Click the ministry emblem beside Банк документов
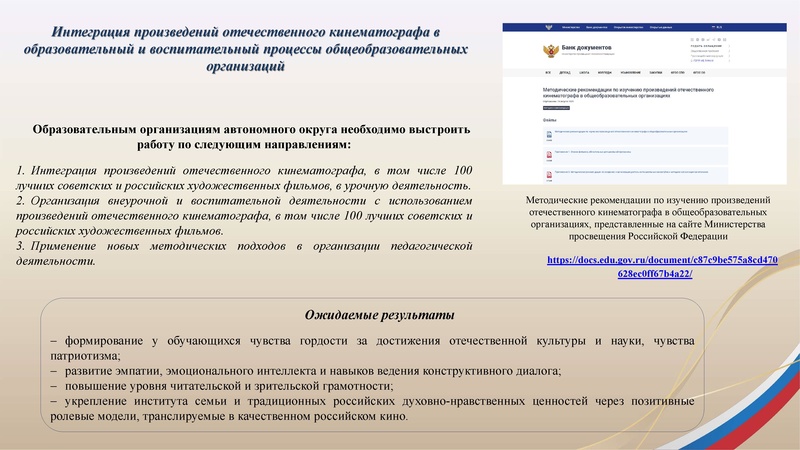This screenshot has height=450, width=800. (x=551, y=51)
